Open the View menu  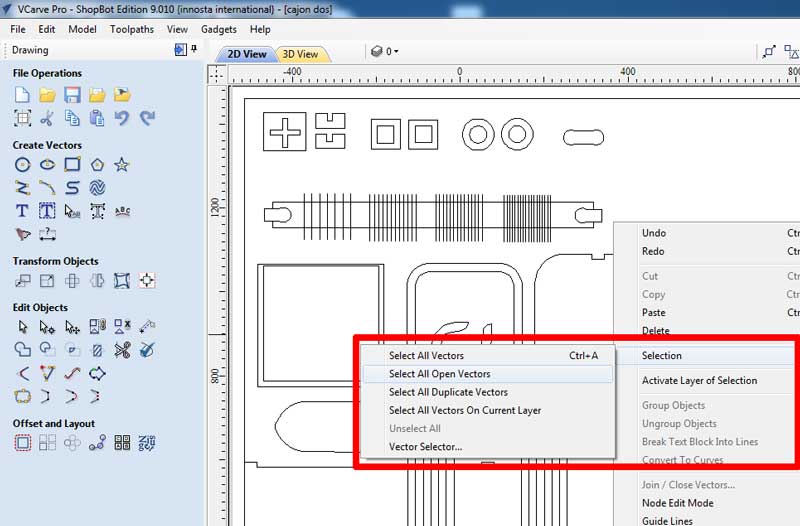[x=177, y=29]
